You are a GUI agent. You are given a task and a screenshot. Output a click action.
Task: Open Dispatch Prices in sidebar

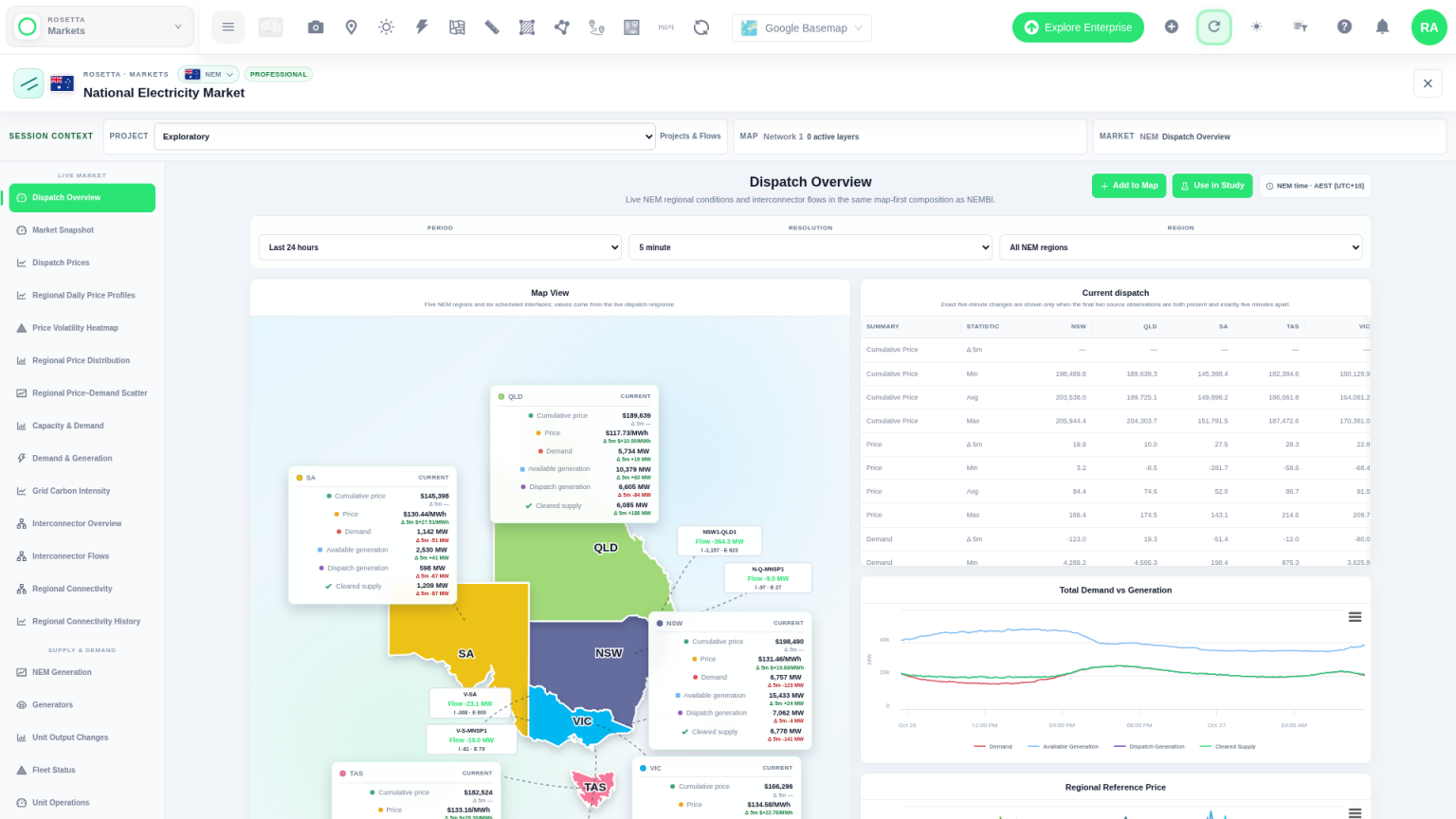[82, 263]
